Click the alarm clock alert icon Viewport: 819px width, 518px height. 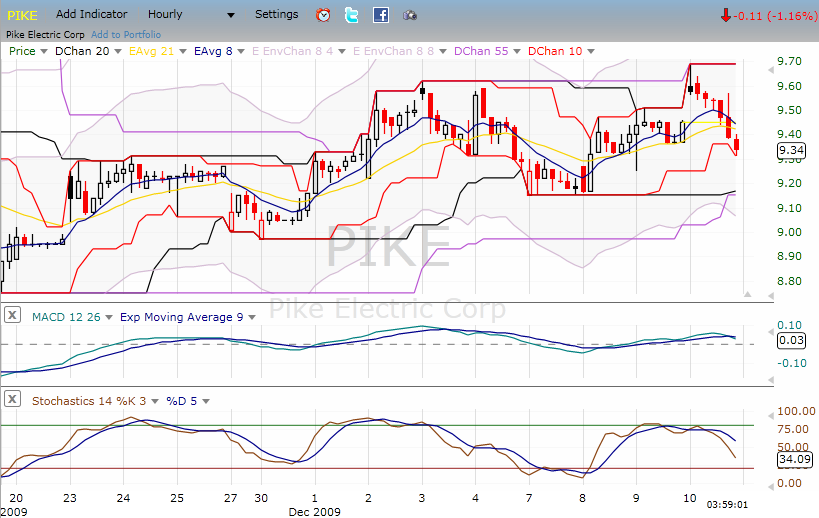(x=323, y=15)
